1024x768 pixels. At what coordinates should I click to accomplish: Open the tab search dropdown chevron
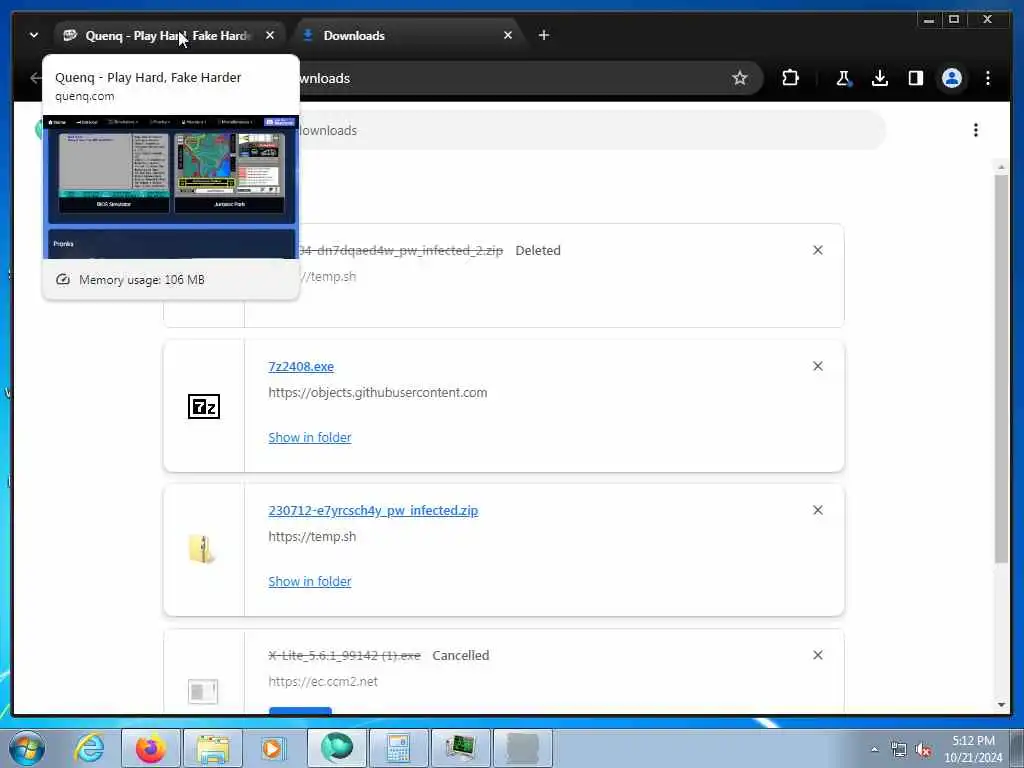pyautogui.click(x=33, y=35)
